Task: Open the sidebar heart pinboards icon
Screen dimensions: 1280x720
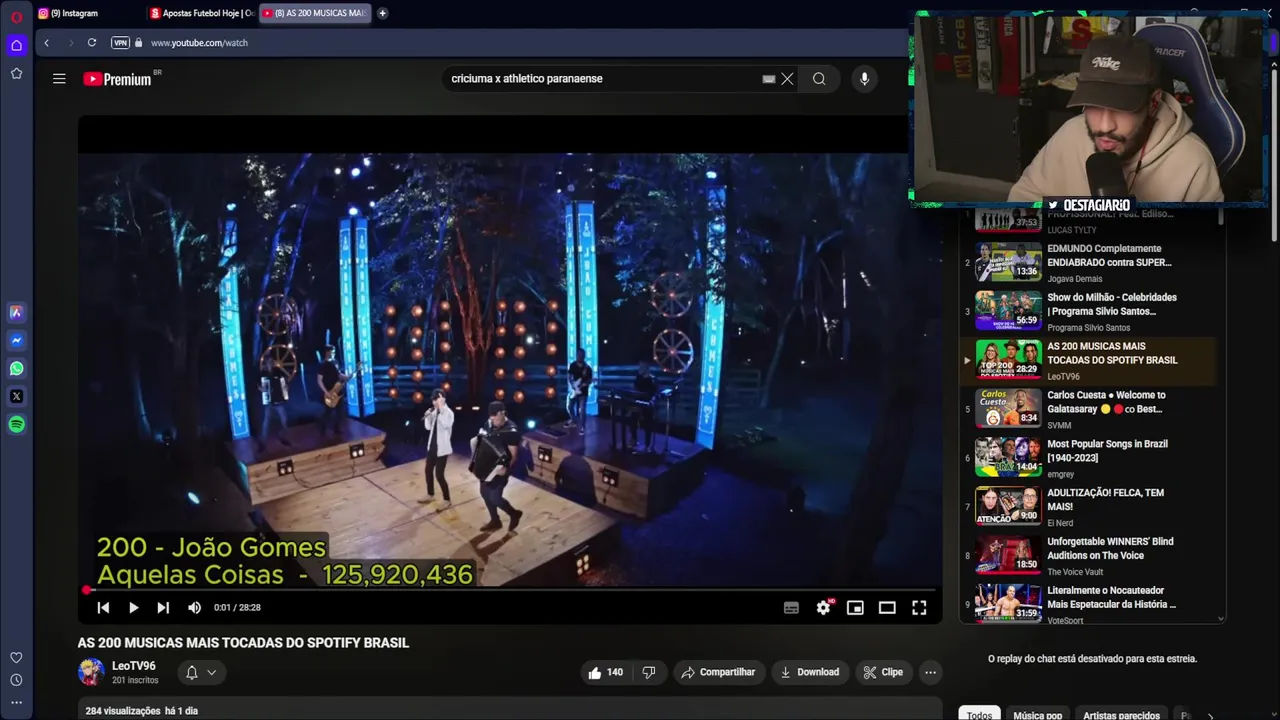Action: click(x=16, y=657)
